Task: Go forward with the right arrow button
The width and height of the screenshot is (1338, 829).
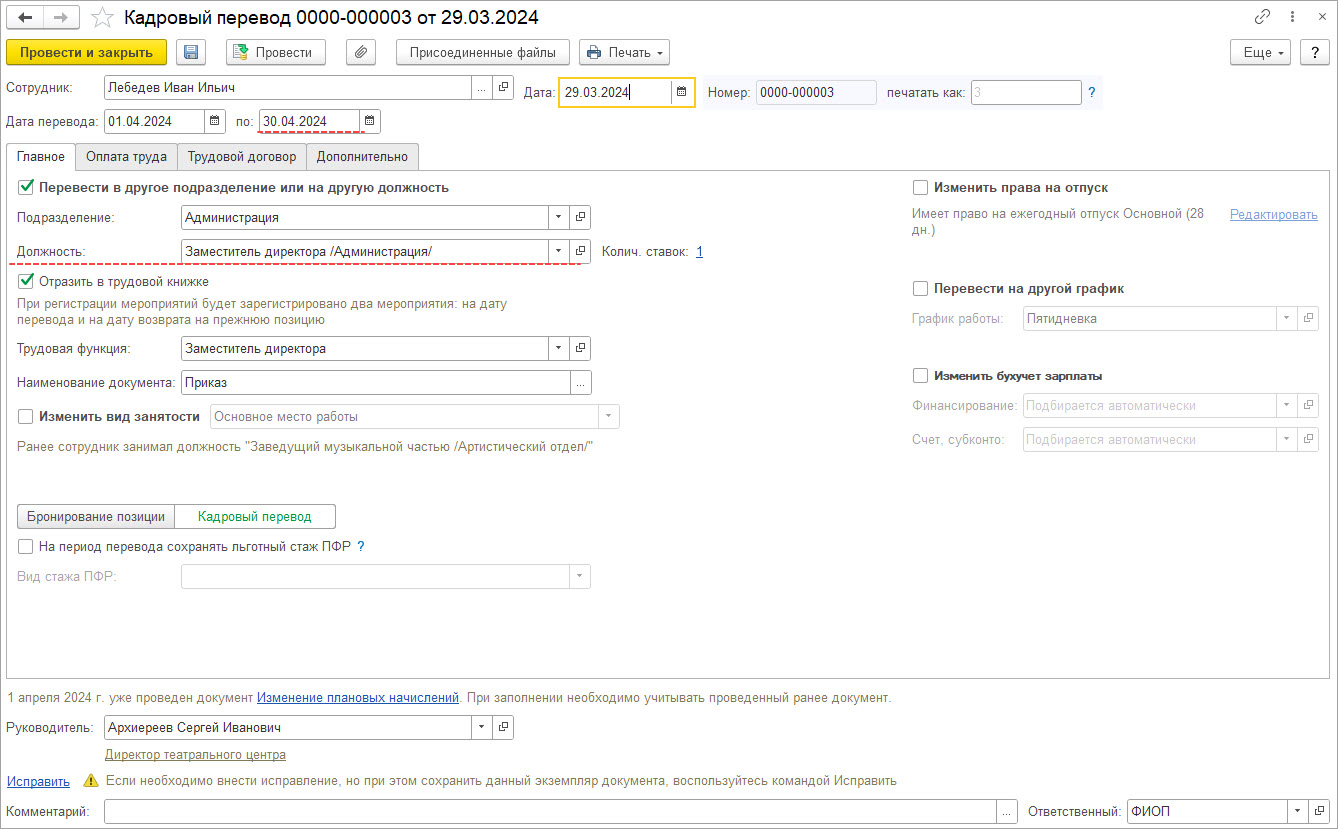Action: [61, 17]
